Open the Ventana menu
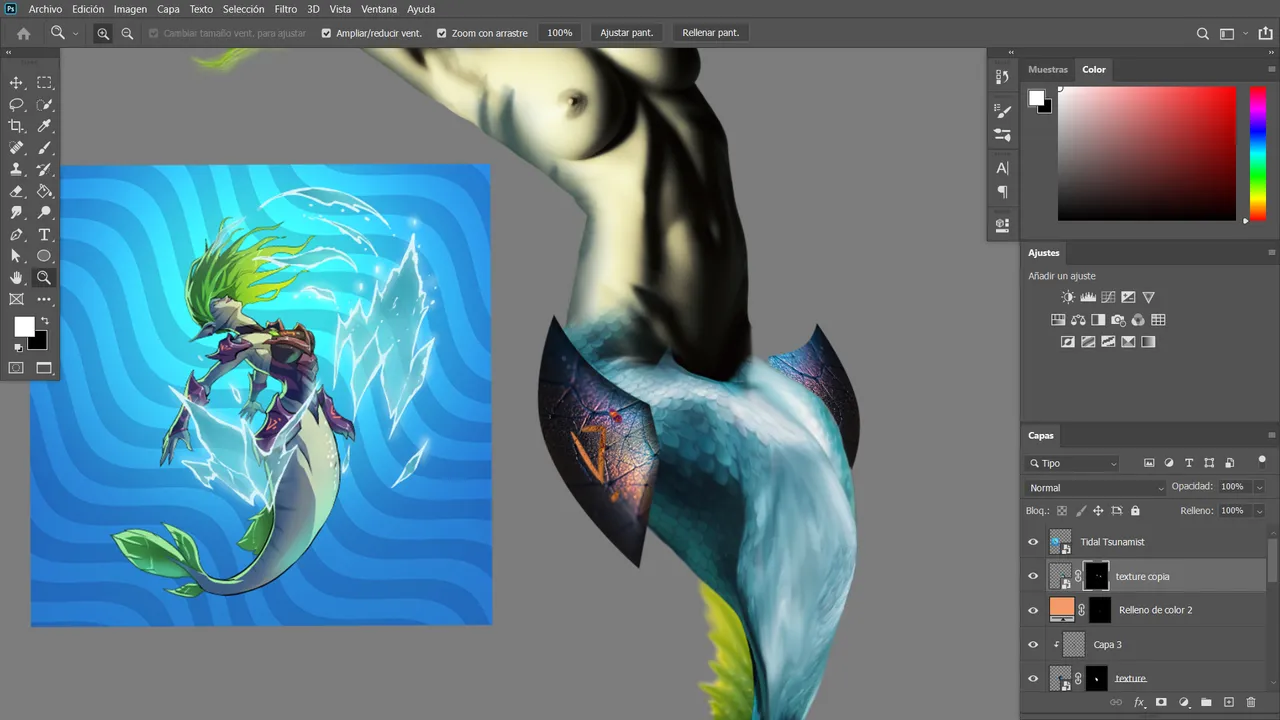This screenshot has height=720, width=1280. coord(379,9)
